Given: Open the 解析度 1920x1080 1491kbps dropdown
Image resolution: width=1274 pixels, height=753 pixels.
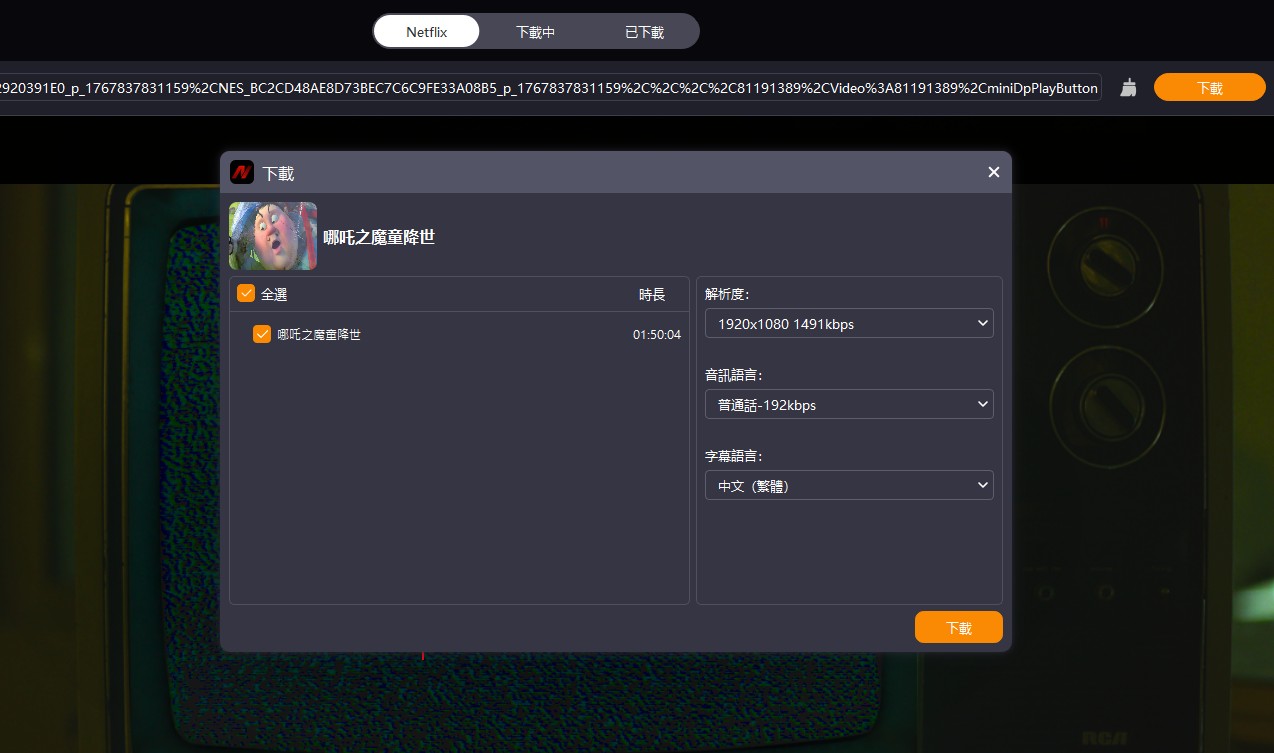Looking at the screenshot, I should [x=849, y=324].
